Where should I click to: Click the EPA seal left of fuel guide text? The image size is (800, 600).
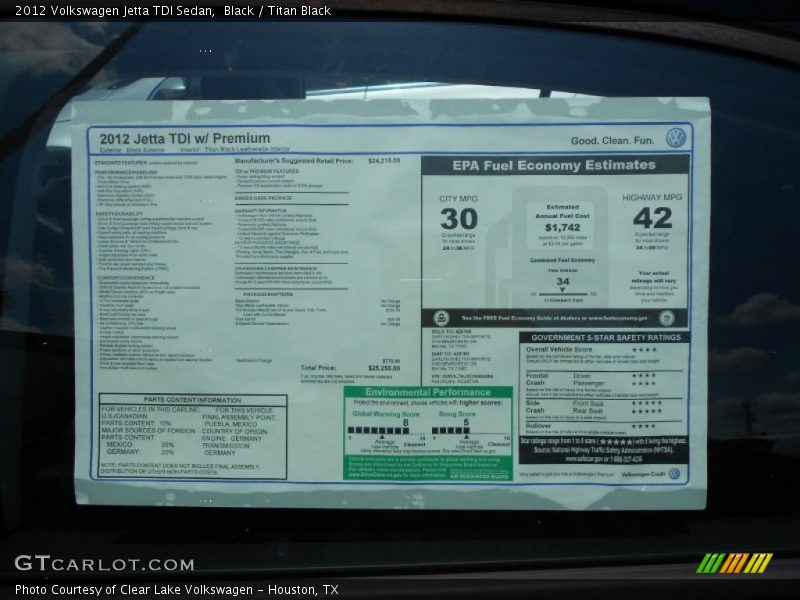pos(441,318)
